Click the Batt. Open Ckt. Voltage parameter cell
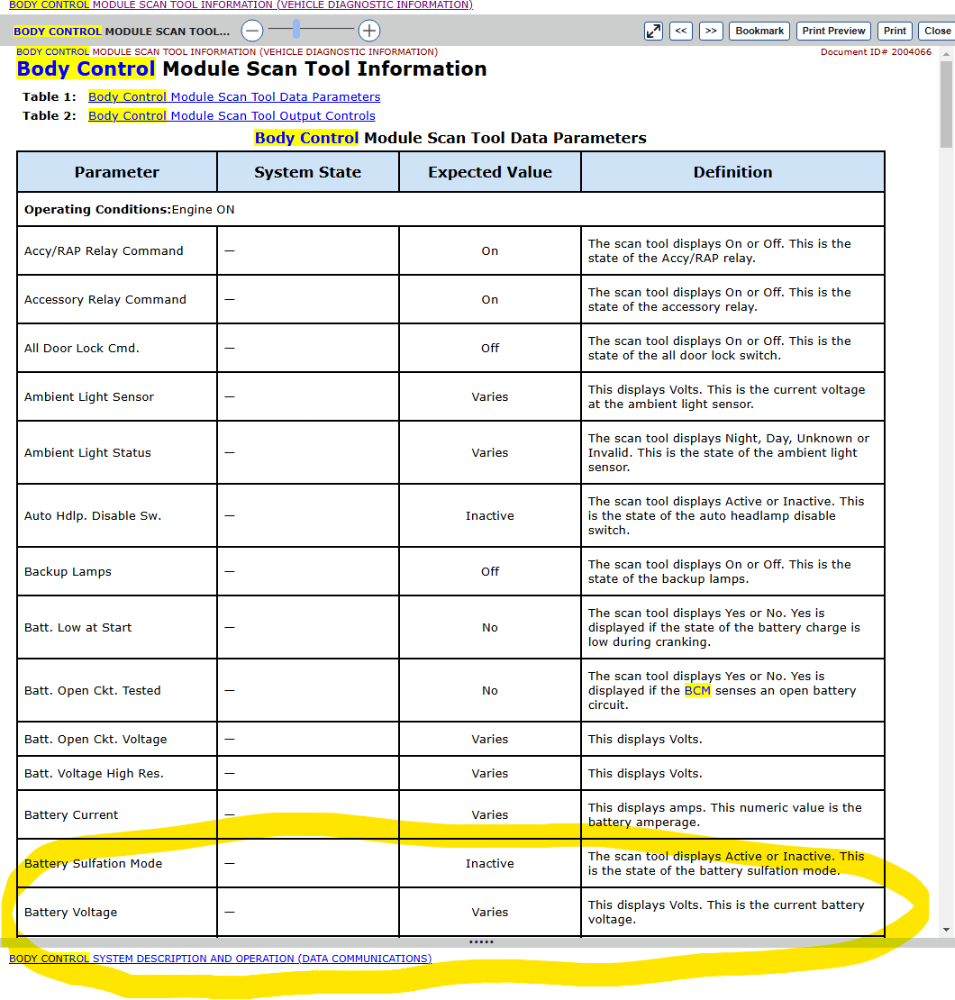Image resolution: width=955 pixels, height=1000 pixels. [117, 739]
